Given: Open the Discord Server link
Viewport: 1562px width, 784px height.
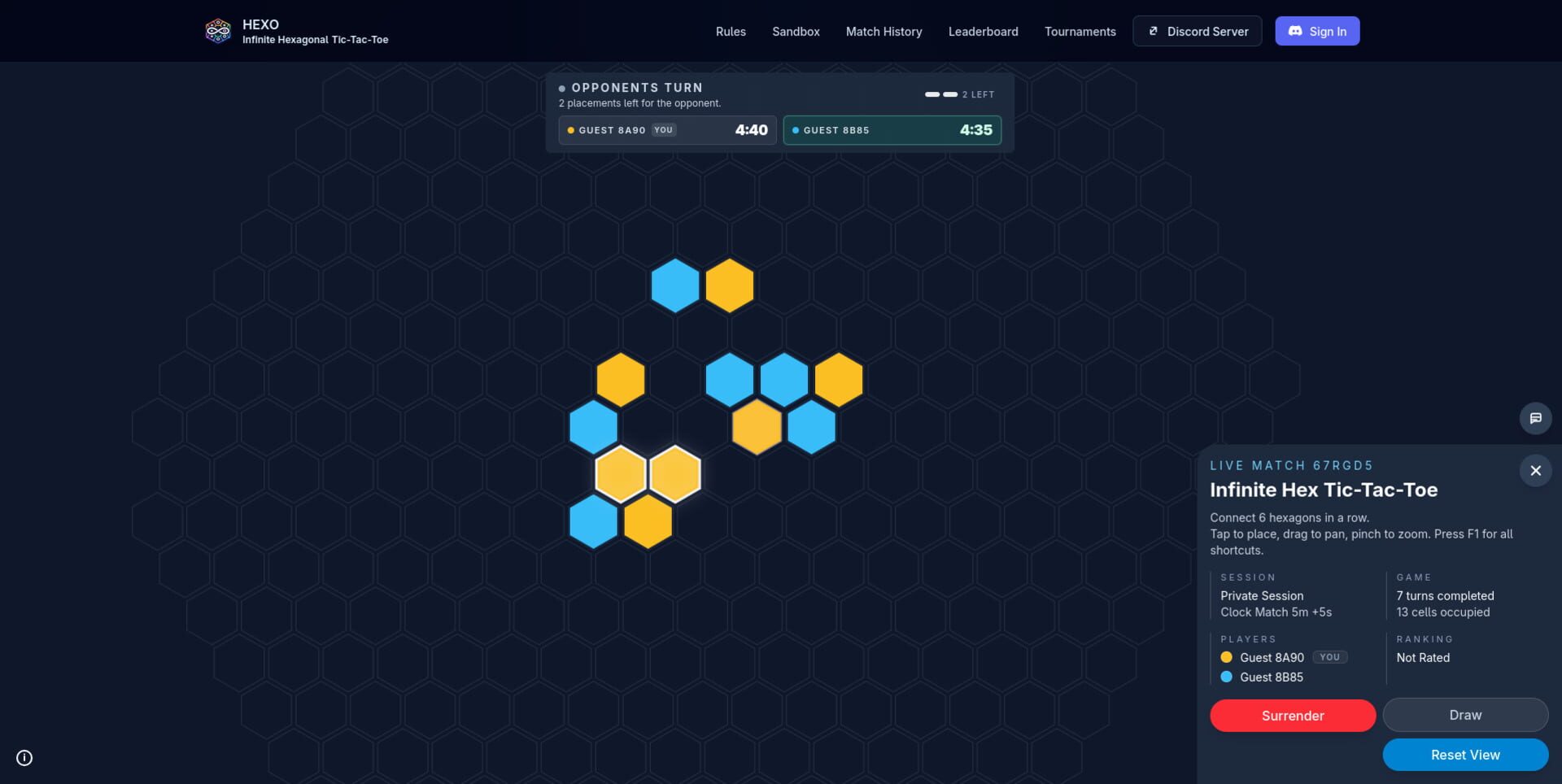Looking at the screenshot, I should pos(1197,31).
